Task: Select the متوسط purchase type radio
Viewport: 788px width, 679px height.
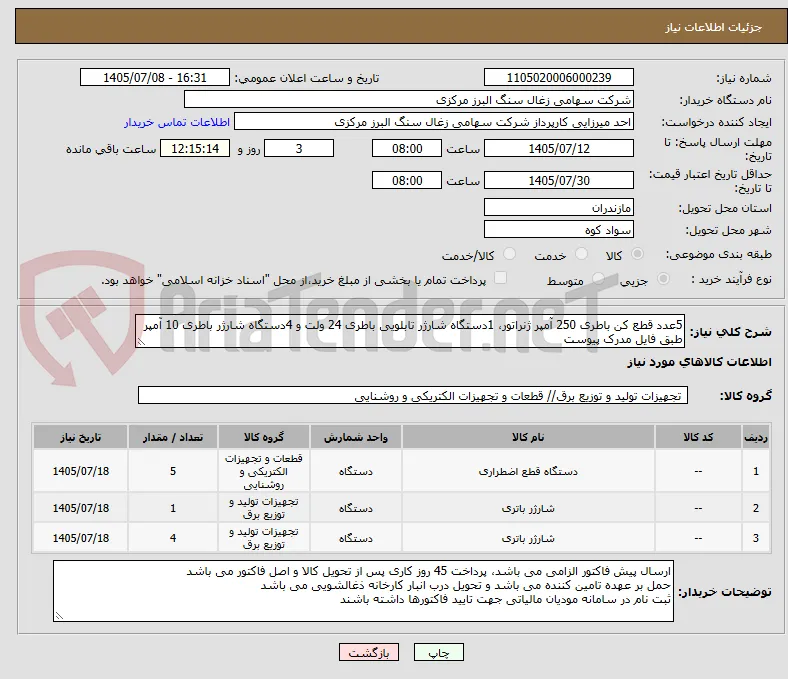Action: pyautogui.click(x=598, y=279)
